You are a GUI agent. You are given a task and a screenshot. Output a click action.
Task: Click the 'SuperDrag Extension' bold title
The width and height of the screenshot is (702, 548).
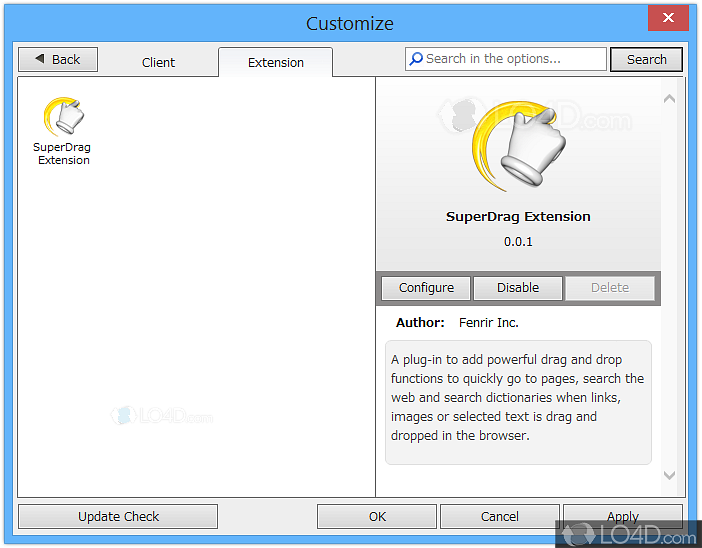point(518,217)
